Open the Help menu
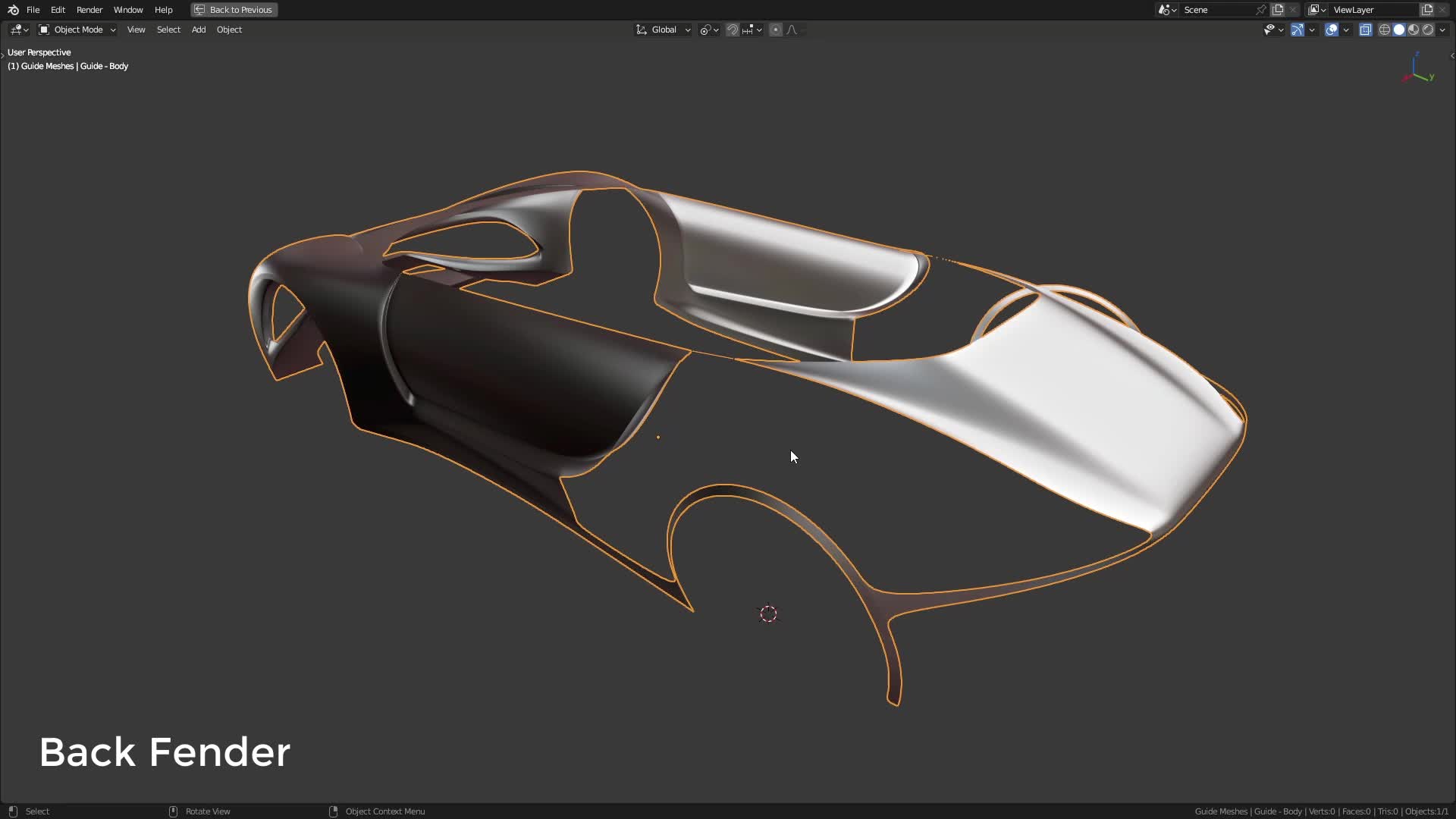Image resolution: width=1456 pixels, height=819 pixels. tap(163, 10)
